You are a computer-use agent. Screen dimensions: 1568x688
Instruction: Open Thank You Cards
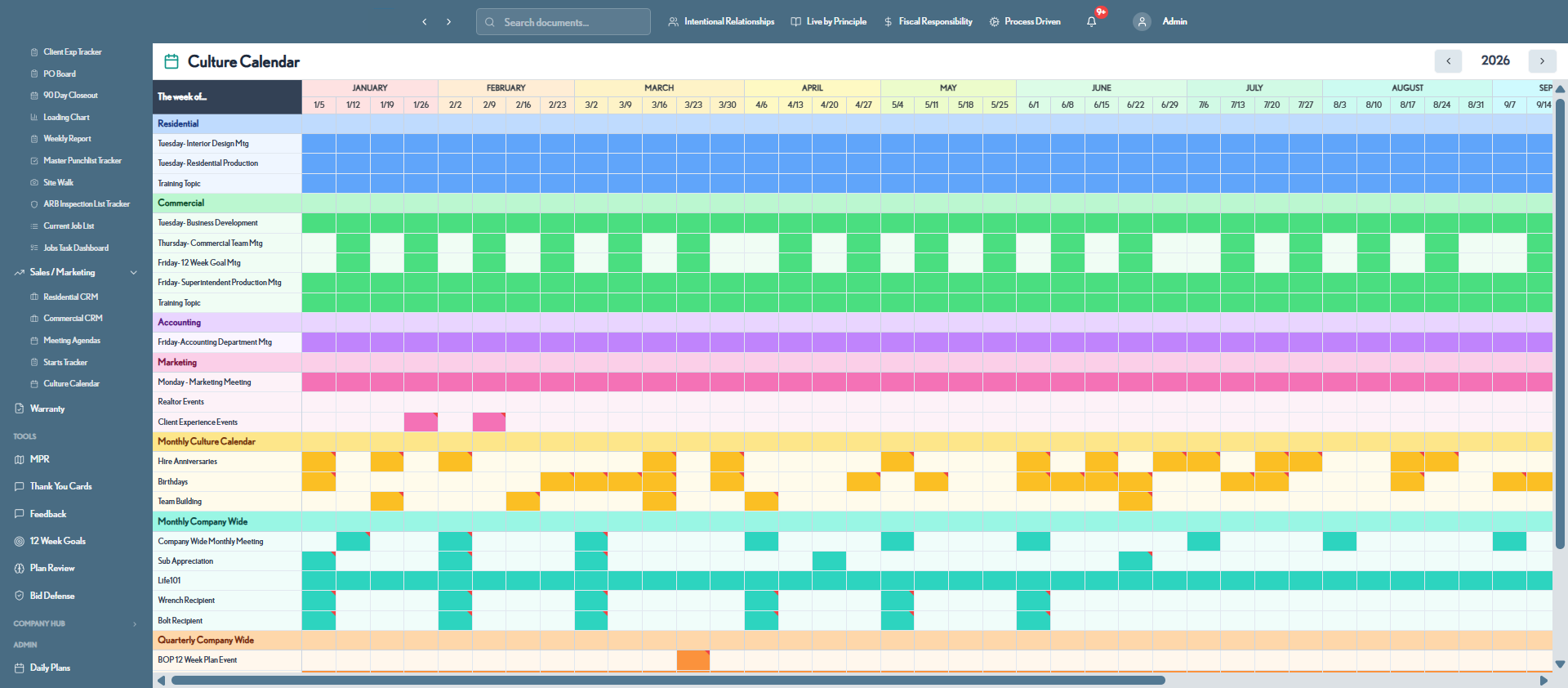click(x=60, y=486)
